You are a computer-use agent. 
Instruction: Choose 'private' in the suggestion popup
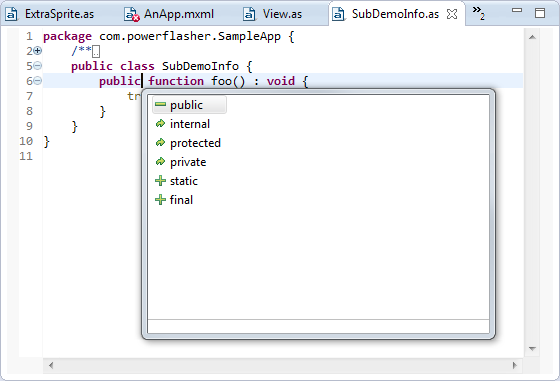pos(188,162)
